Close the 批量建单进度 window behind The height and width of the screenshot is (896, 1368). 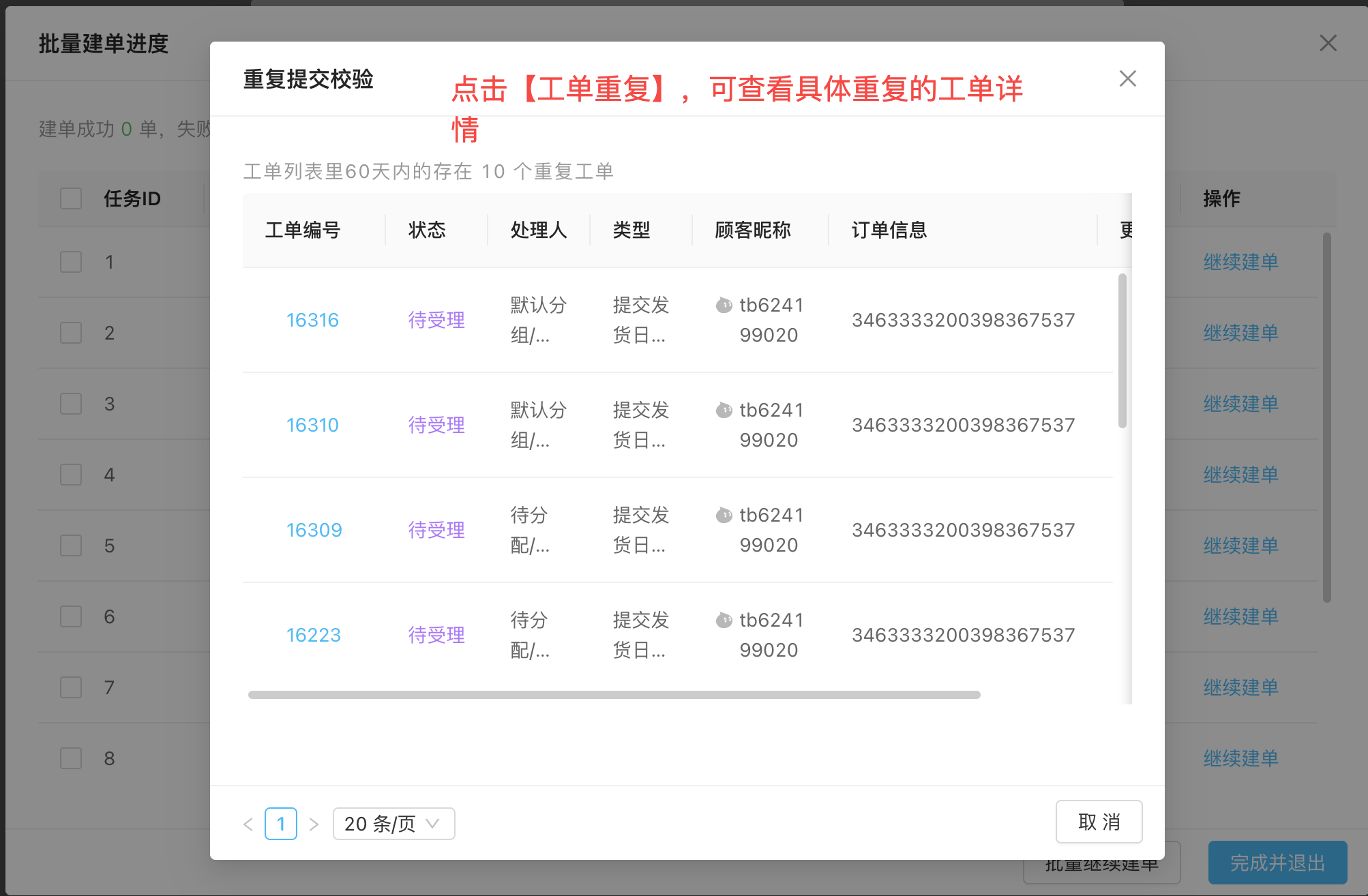coord(1328,43)
